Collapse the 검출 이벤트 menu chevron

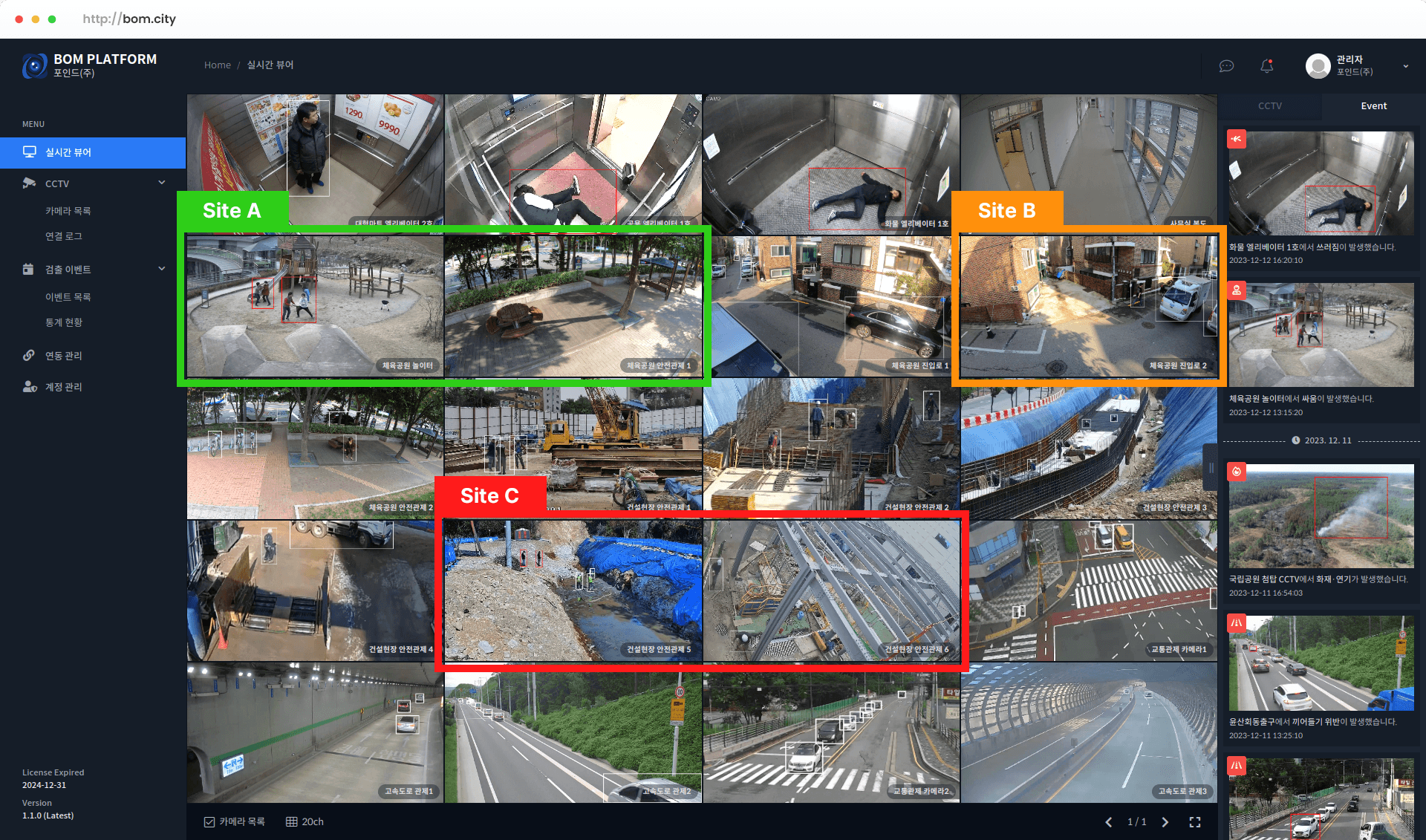pyautogui.click(x=162, y=269)
